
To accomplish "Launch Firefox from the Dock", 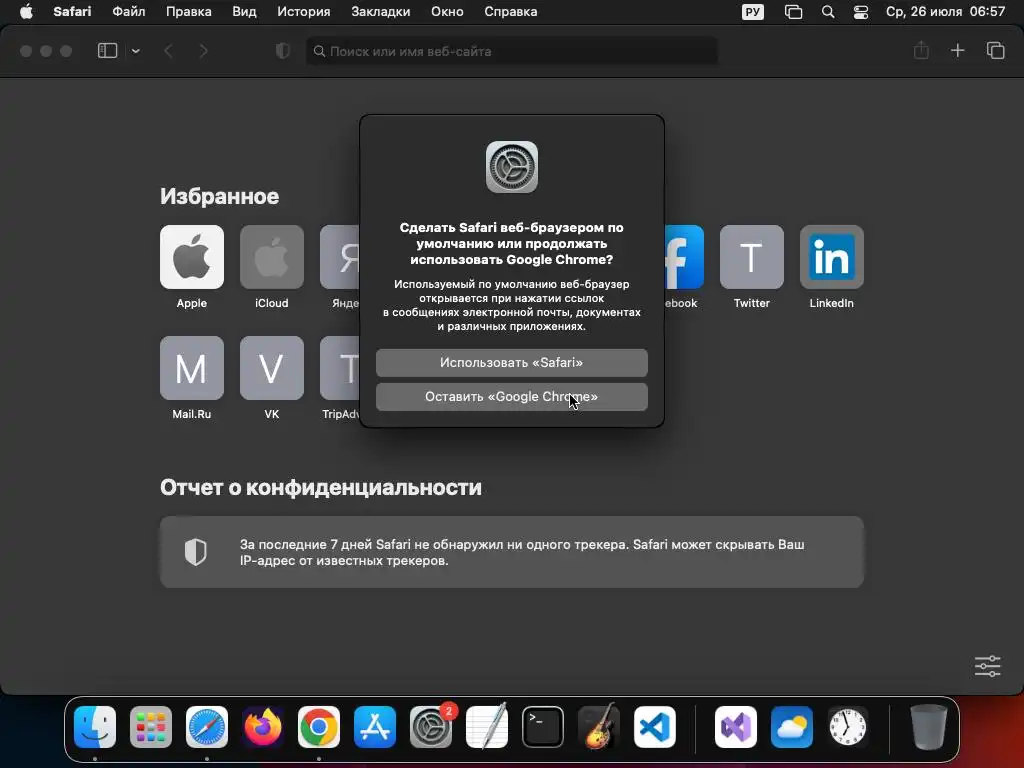I will (x=263, y=727).
